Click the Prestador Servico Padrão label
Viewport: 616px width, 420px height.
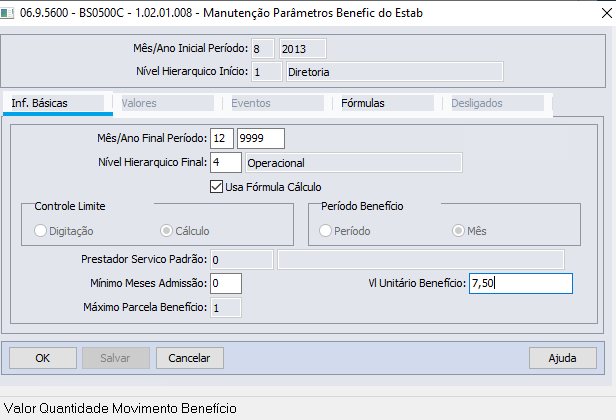point(144,259)
